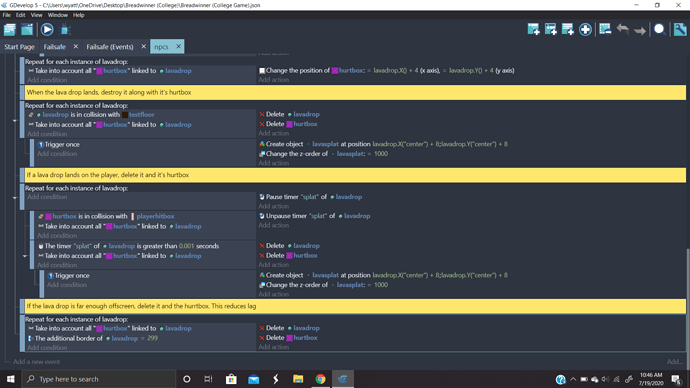Open the View menu
This screenshot has width=690, height=388.
[x=37, y=15]
